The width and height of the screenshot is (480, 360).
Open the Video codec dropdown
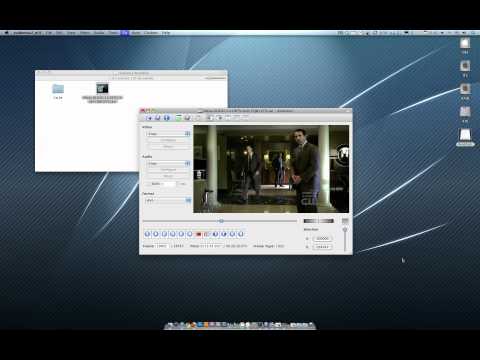click(x=168, y=134)
